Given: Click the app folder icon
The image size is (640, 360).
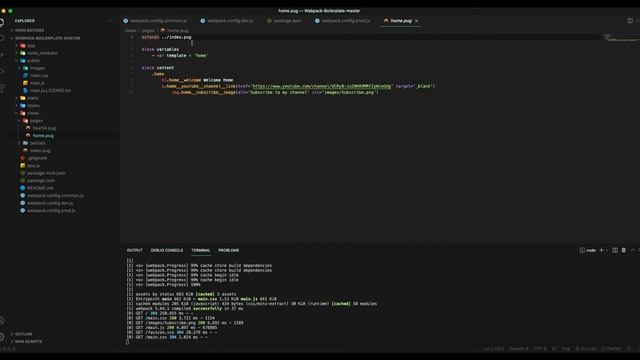Looking at the screenshot, I should click(23, 45).
